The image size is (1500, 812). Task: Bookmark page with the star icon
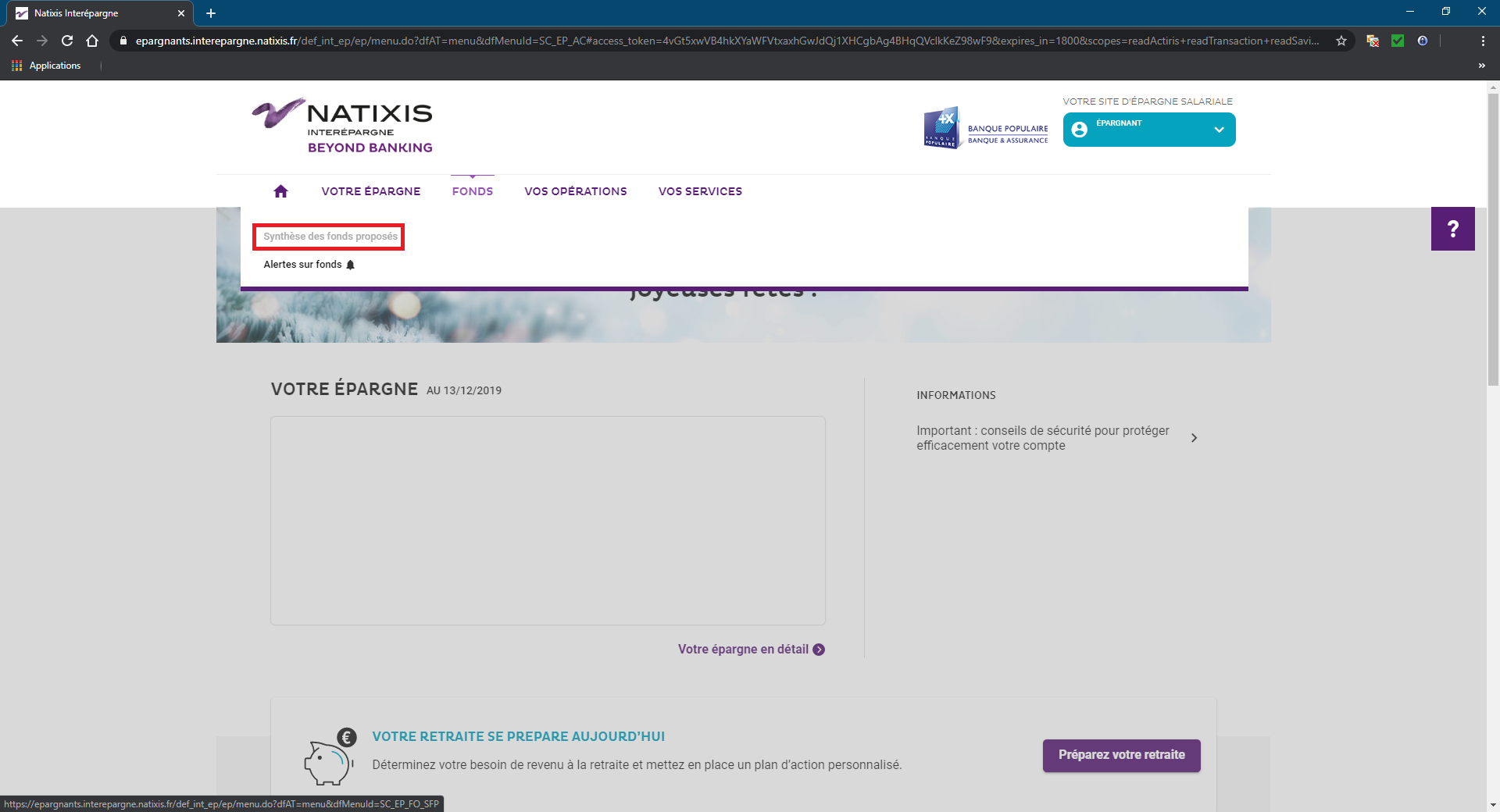click(1341, 41)
